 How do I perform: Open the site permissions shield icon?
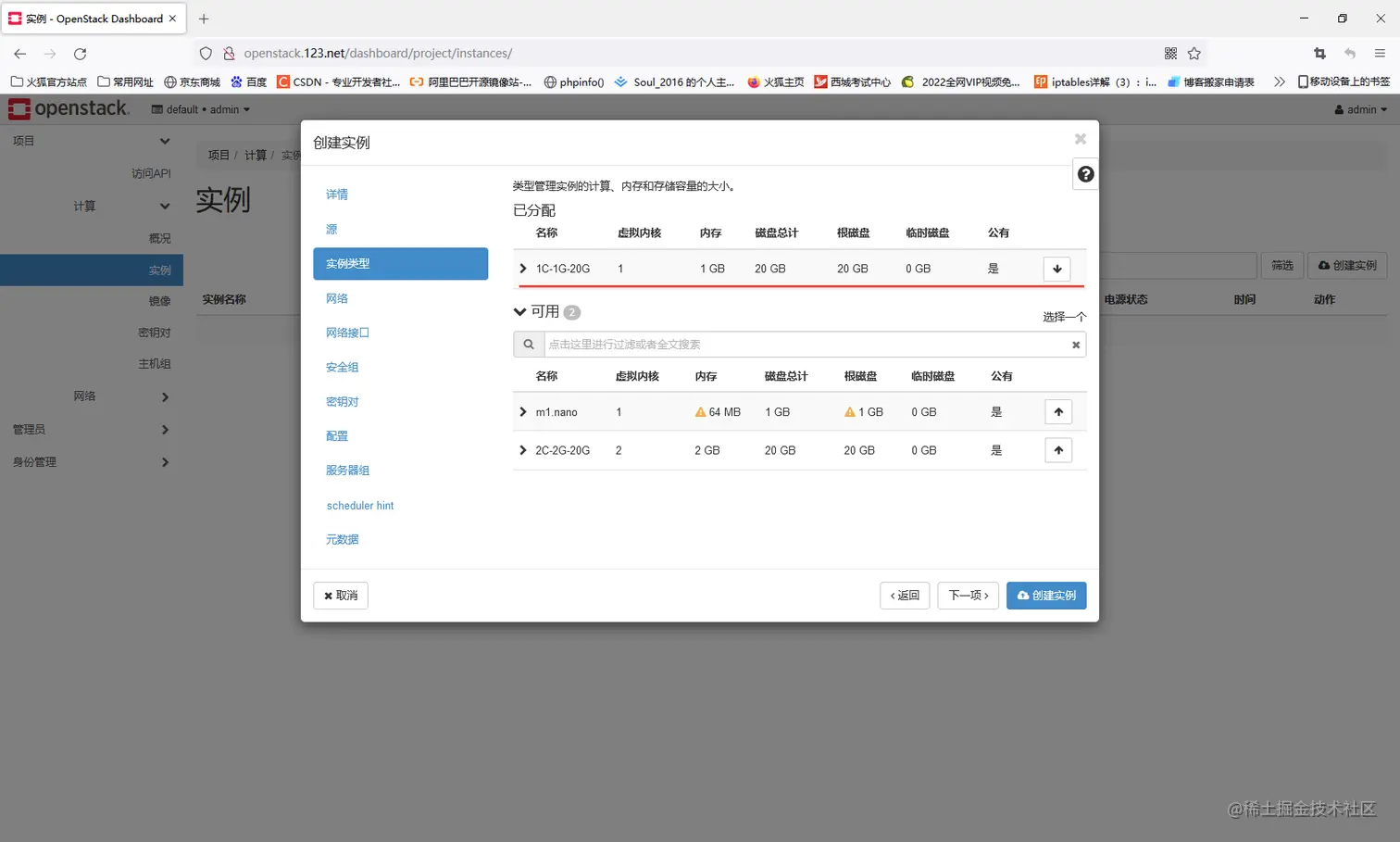click(205, 53)
